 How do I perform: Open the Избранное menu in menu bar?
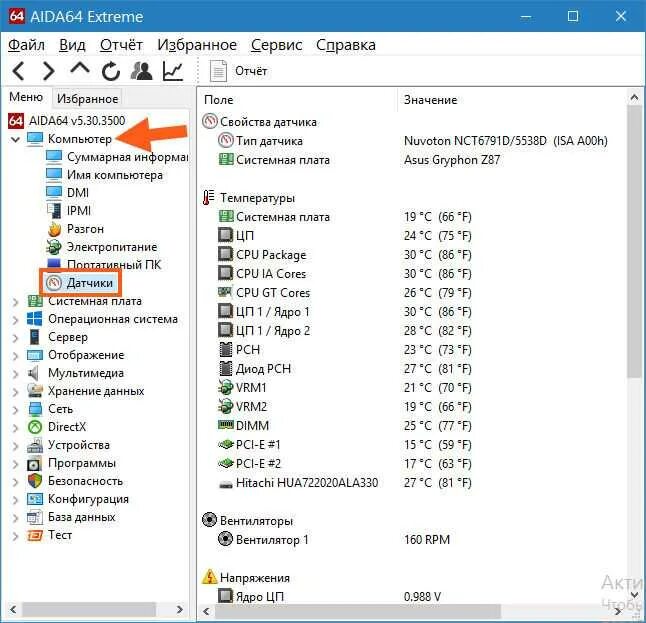click(197, 44)
